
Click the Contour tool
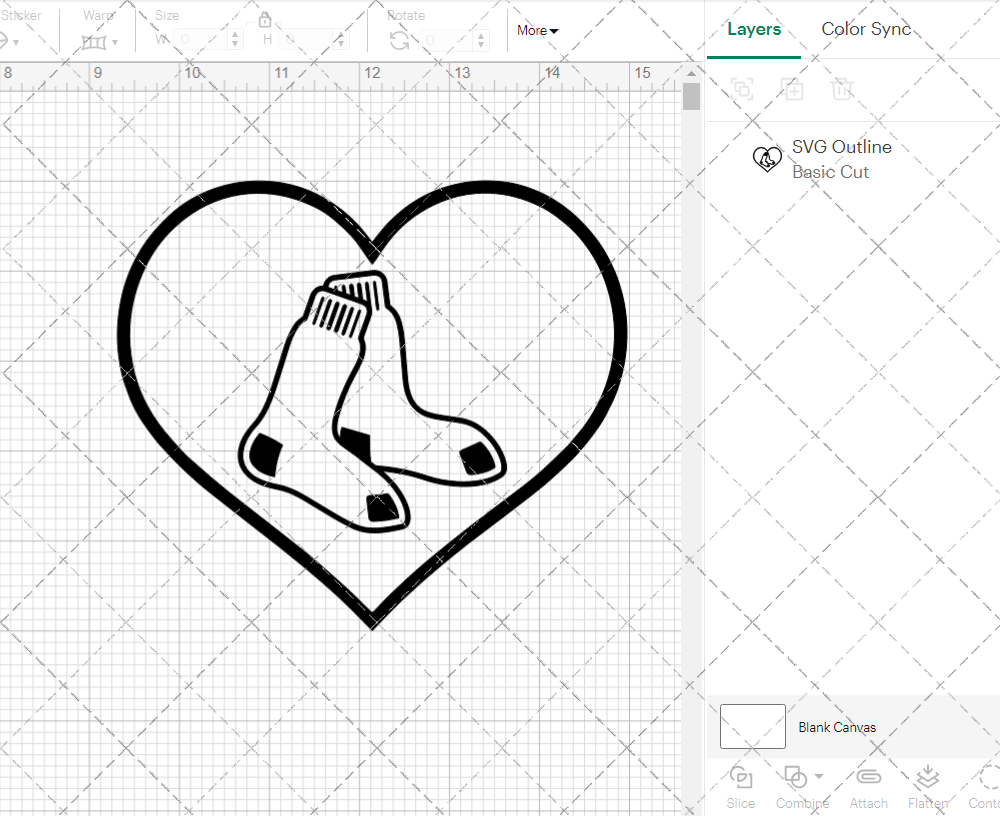[x=985, y=785]
